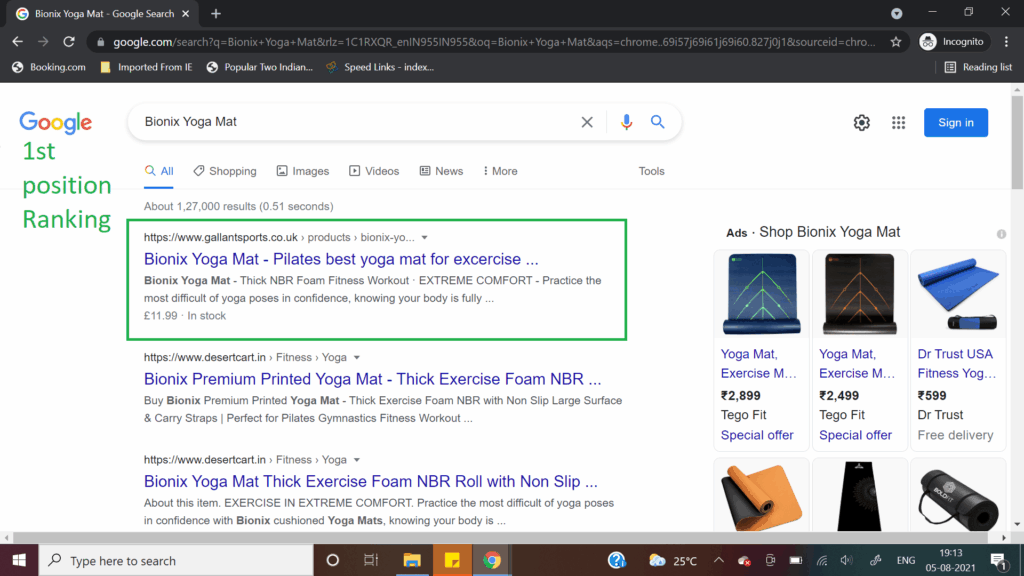Click the Windows taskbar search box
Viewport: 1024px width, 576px height.
pyautogui.click(x=176, y=560)
